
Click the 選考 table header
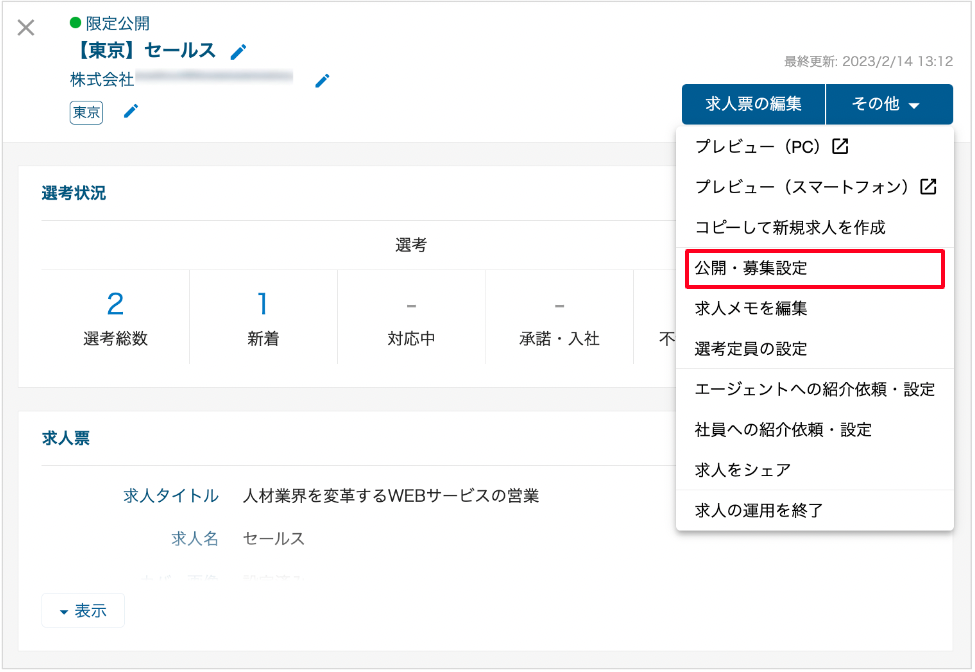coord(411,246)
